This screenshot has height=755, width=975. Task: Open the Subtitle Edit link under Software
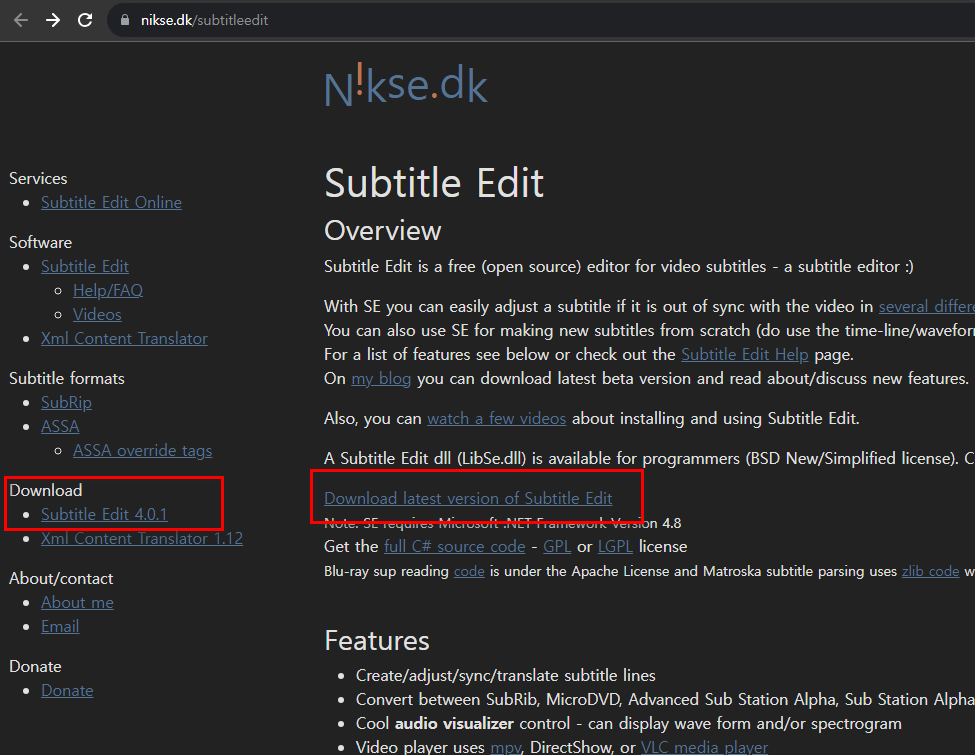tap(85, 266)
